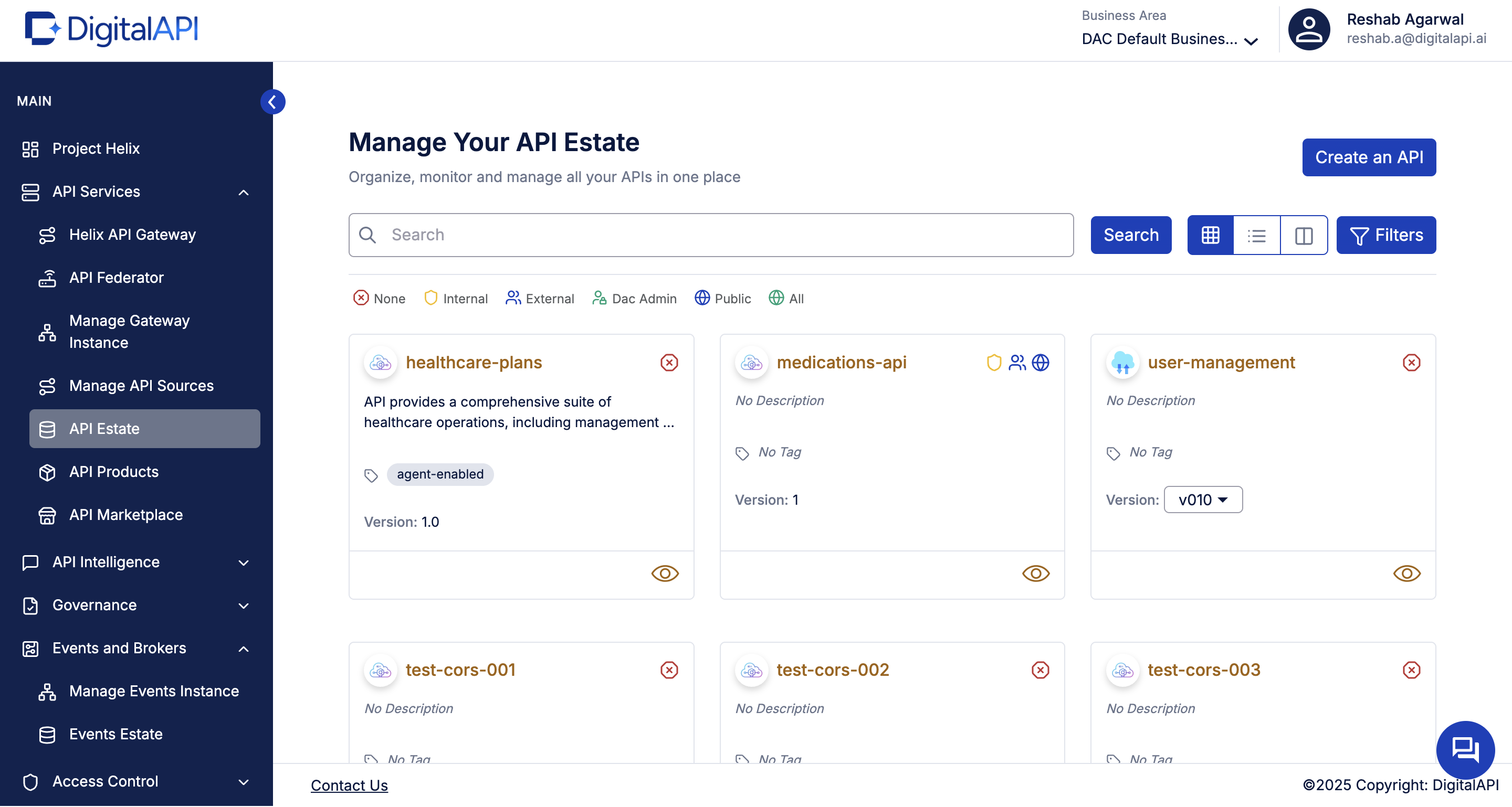This screenshot has height=807, width=1512.
Task: Collapse sidebar with the arrow button
Action: (x=272, y=102)
